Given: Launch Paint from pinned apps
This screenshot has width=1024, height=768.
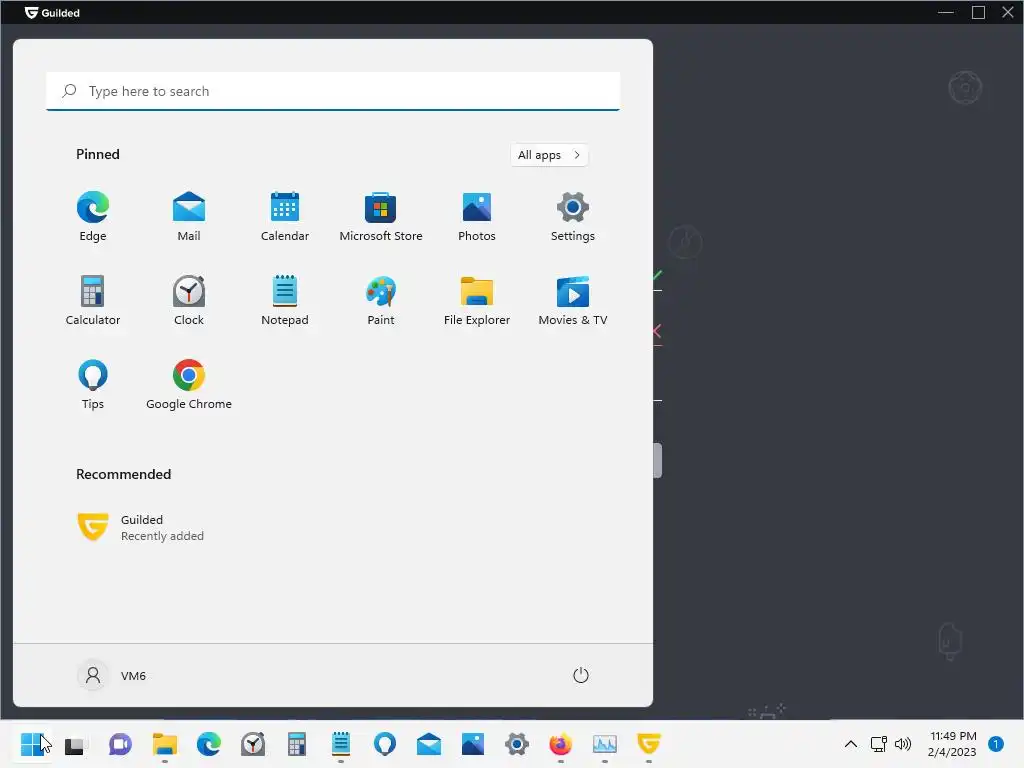Looking at the screenshot, I should coord(381,300).
